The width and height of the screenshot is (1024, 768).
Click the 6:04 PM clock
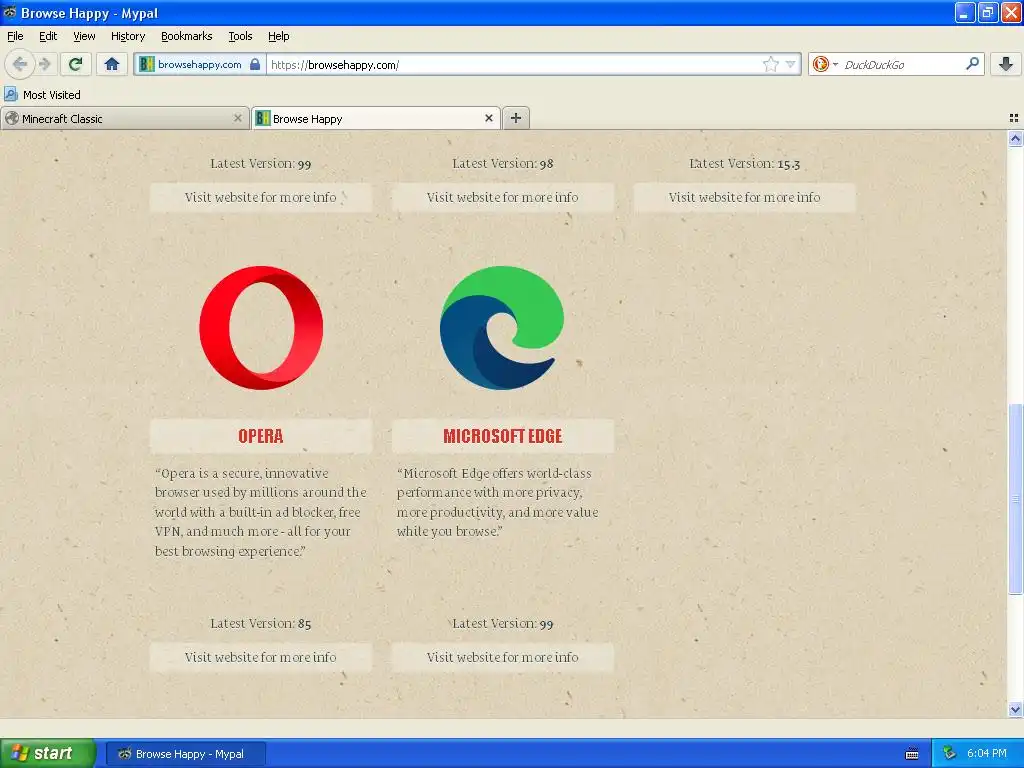(987, 754)
